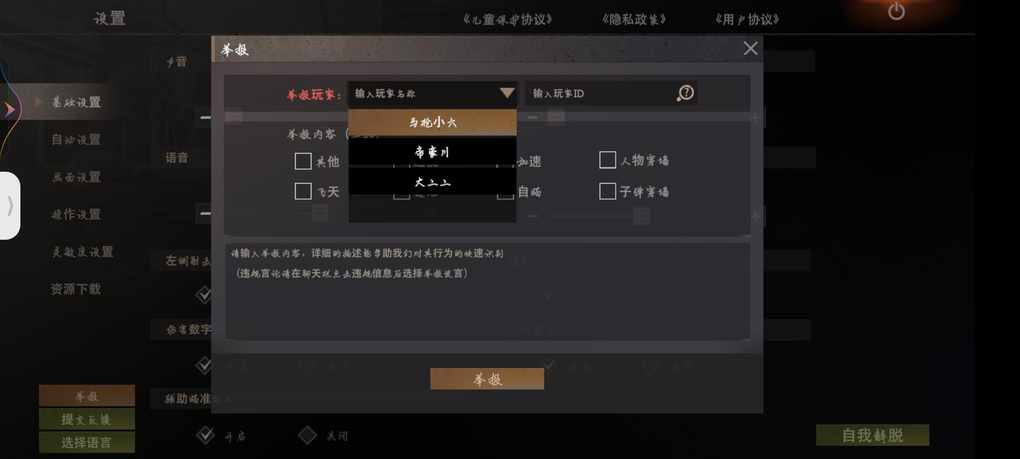Check the 其他 report checkbox
The width and height of the screenshot is (1020, 459).
coord(303,161)
